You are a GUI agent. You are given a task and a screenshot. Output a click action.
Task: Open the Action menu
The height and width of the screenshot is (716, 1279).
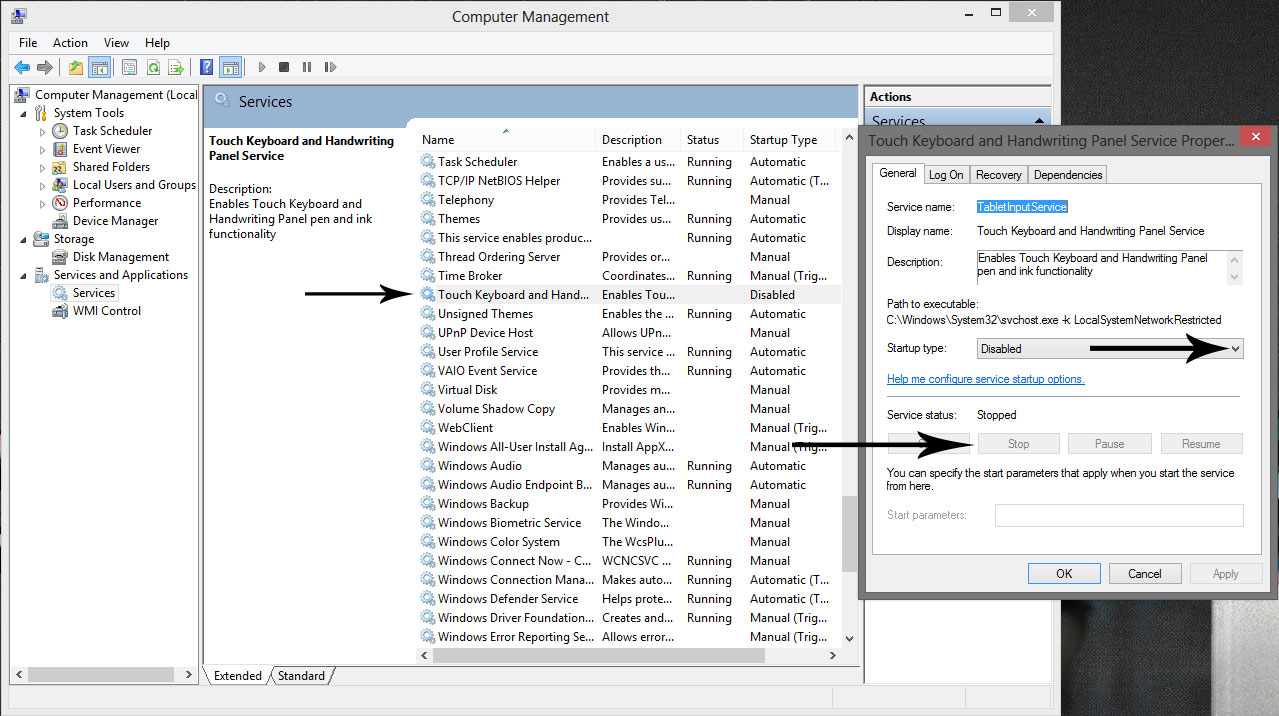(x=70, y=42)
